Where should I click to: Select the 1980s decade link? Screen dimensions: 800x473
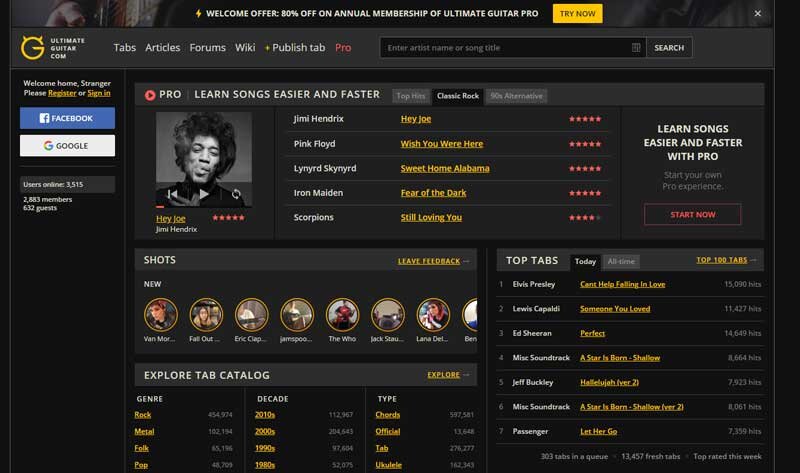click(265, 465)
